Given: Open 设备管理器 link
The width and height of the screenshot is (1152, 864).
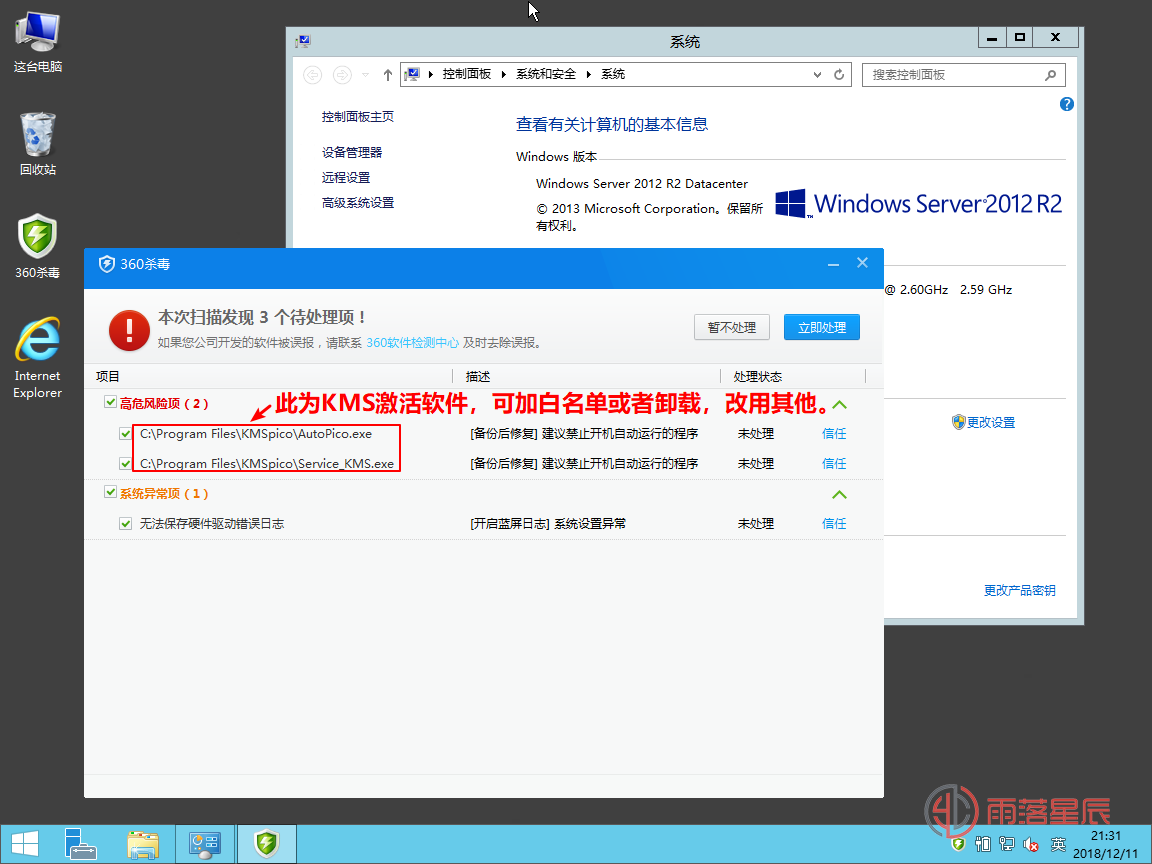Looking at the screenshot, I should (352, 152).
